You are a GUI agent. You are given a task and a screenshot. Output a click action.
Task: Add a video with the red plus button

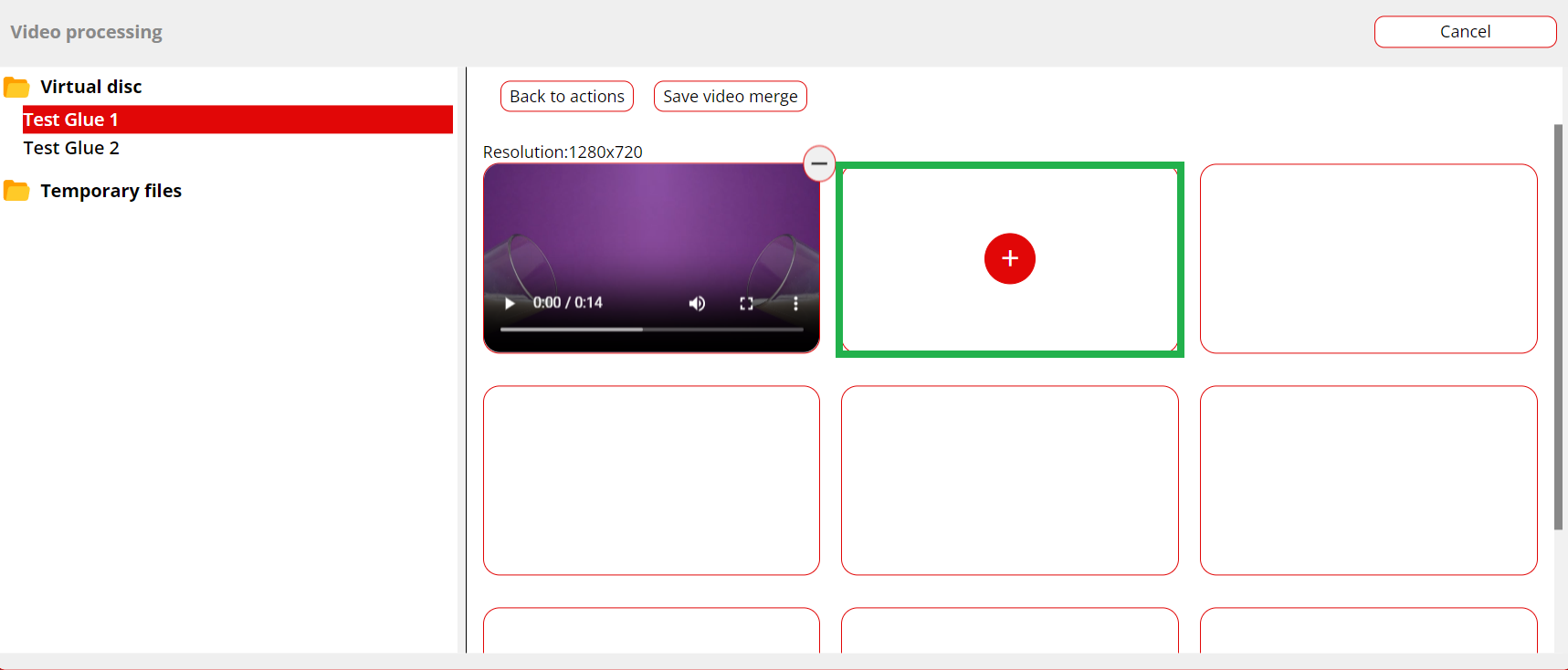(1009, 259)
